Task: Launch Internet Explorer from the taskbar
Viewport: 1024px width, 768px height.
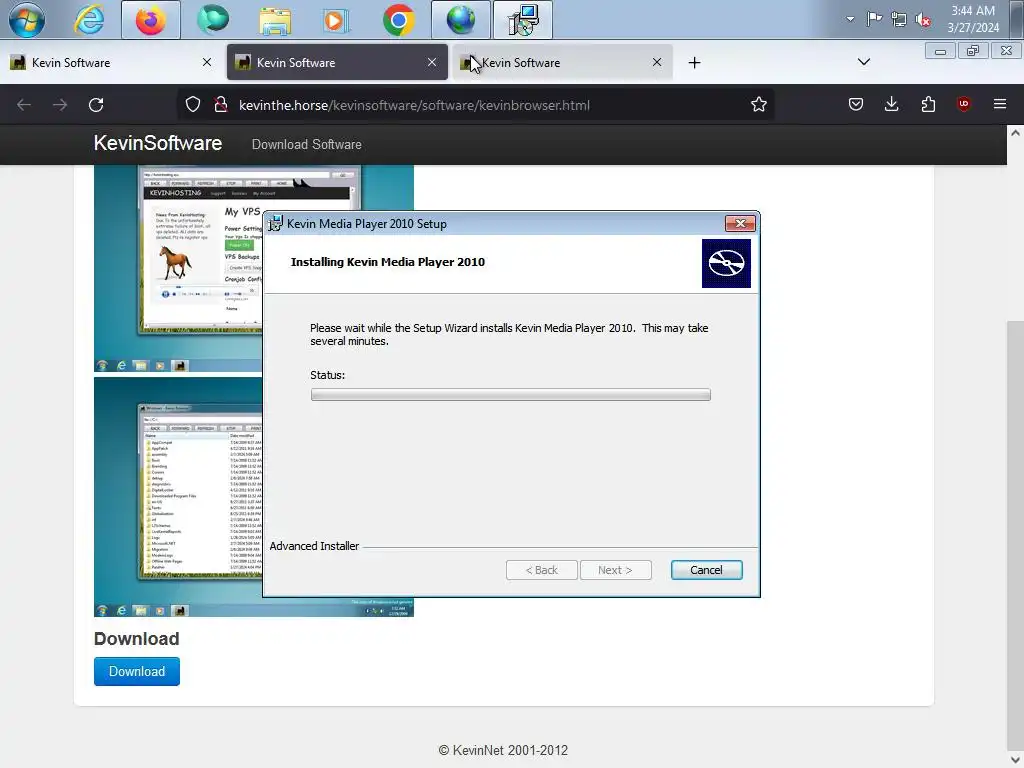Action: (89, 20)
